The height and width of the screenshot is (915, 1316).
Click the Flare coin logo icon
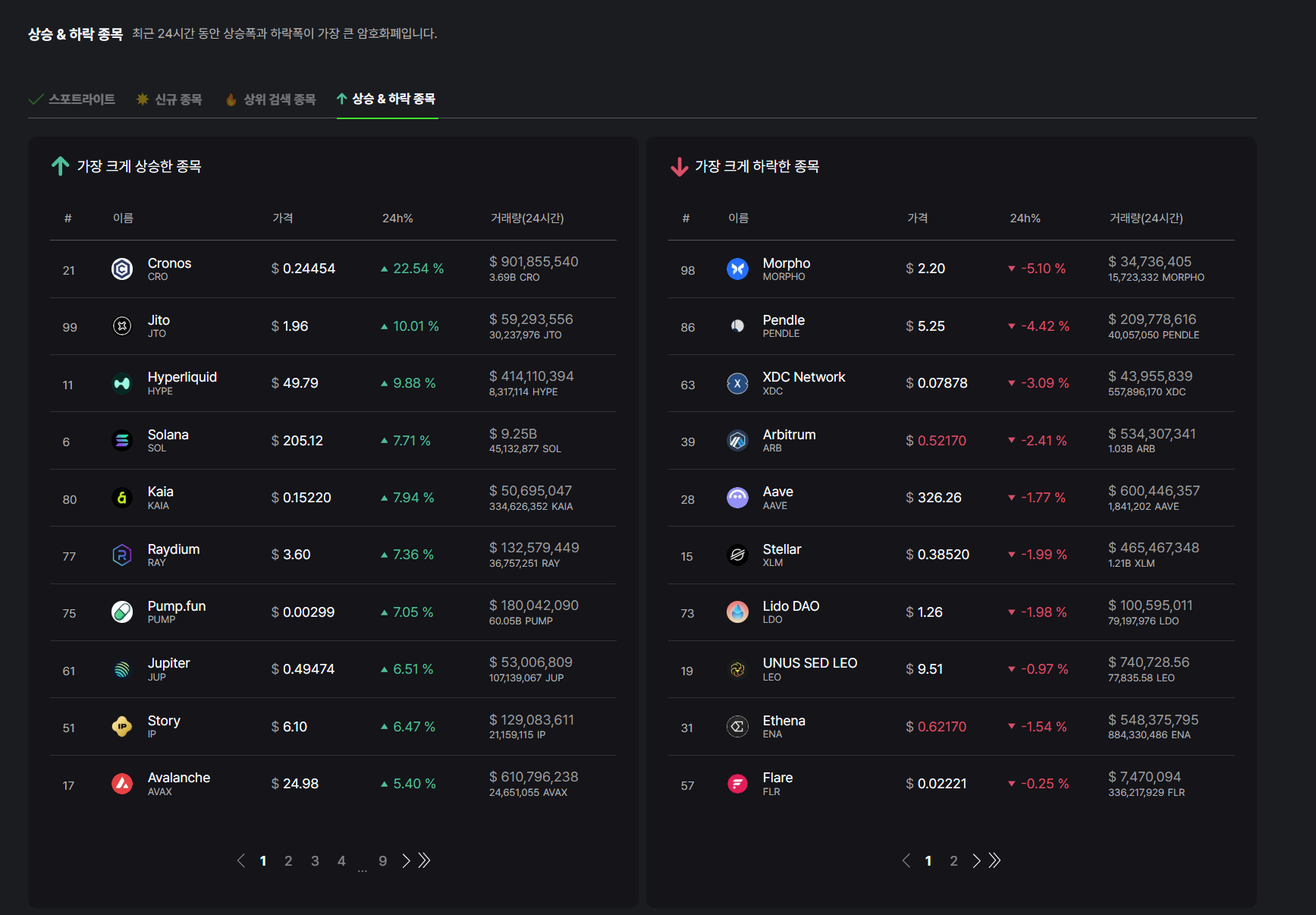click(737, 783)
